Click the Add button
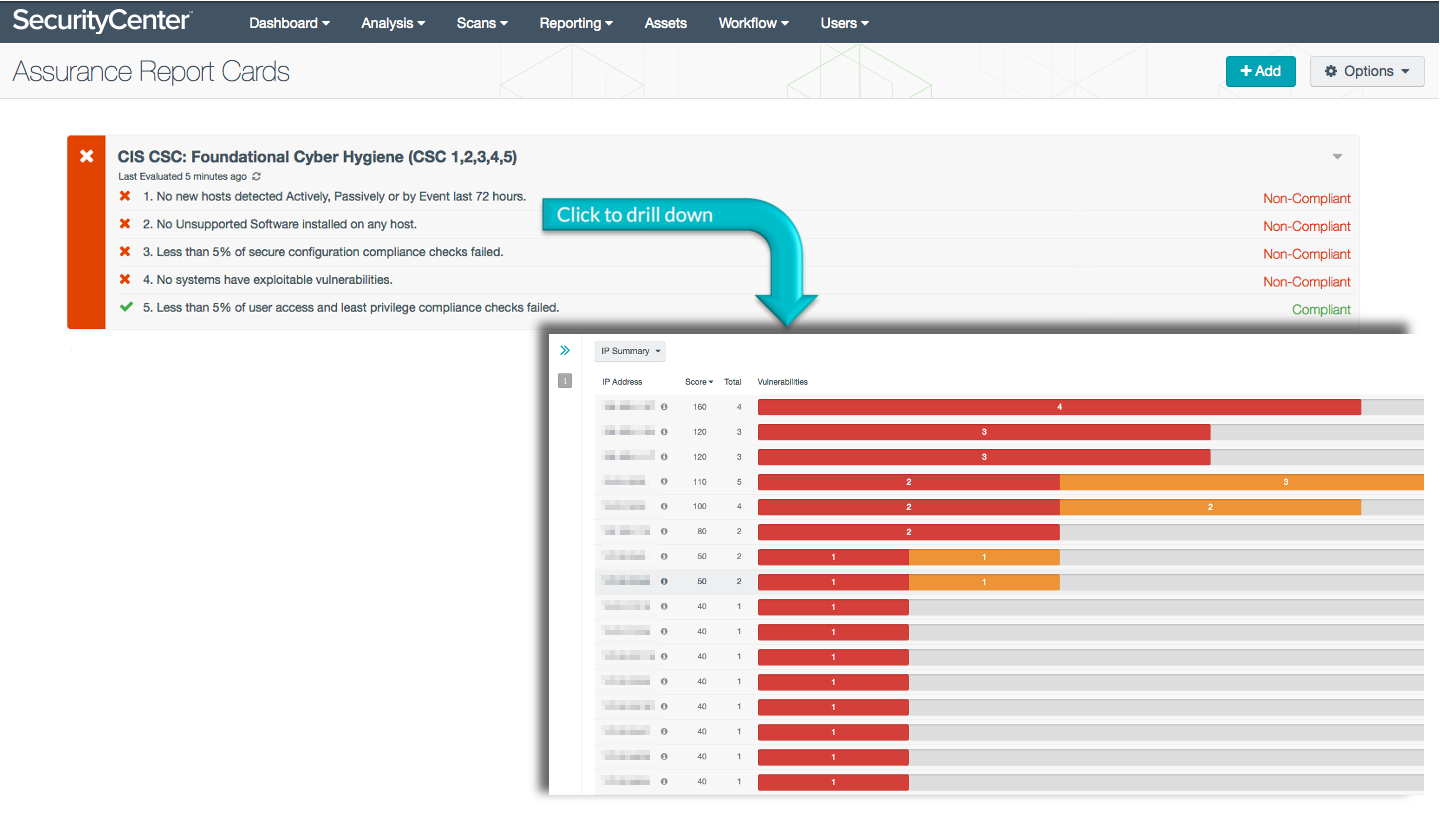 (1260, 71)
